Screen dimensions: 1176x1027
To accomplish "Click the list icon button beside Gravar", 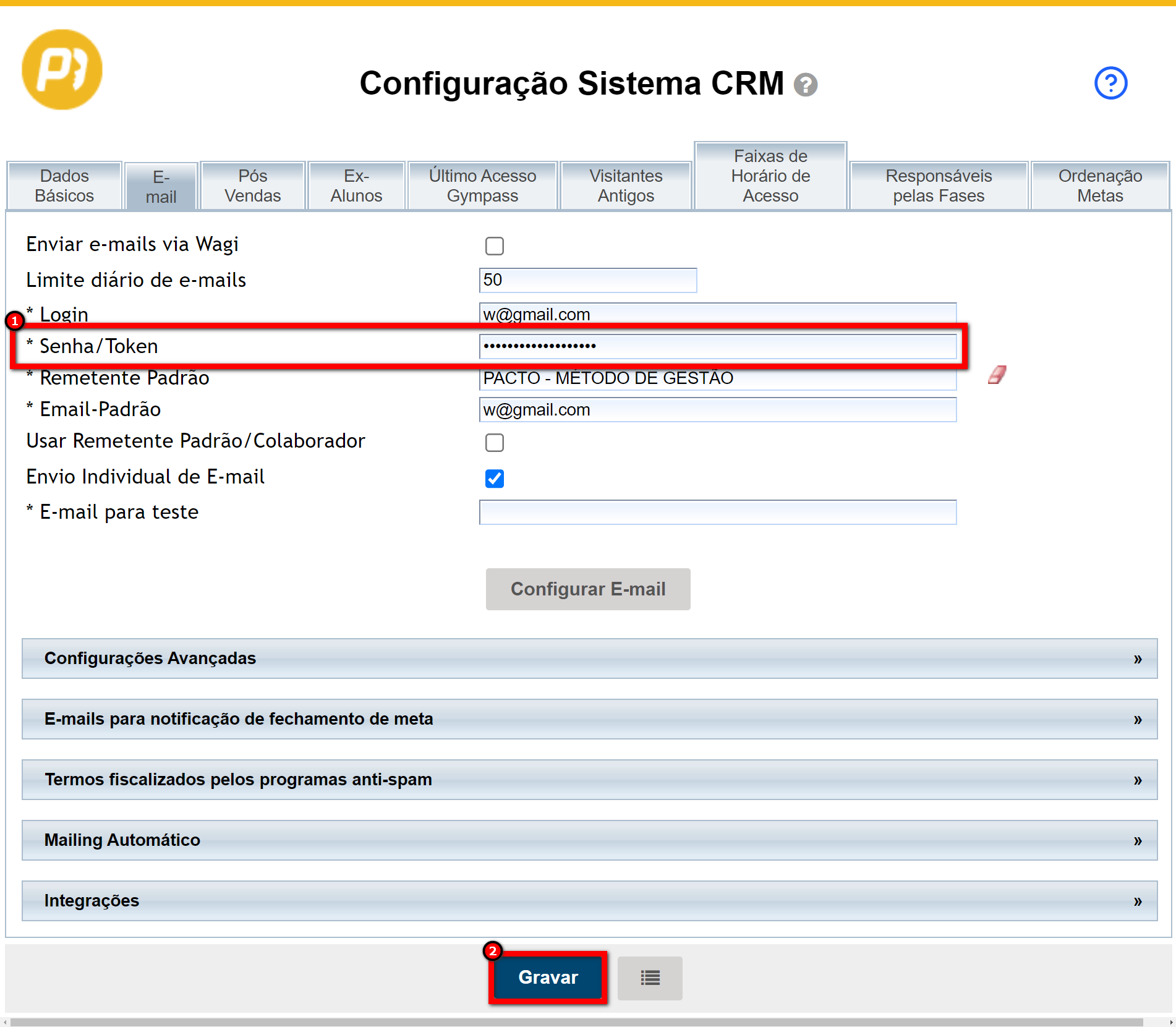I will coord(650,978).
